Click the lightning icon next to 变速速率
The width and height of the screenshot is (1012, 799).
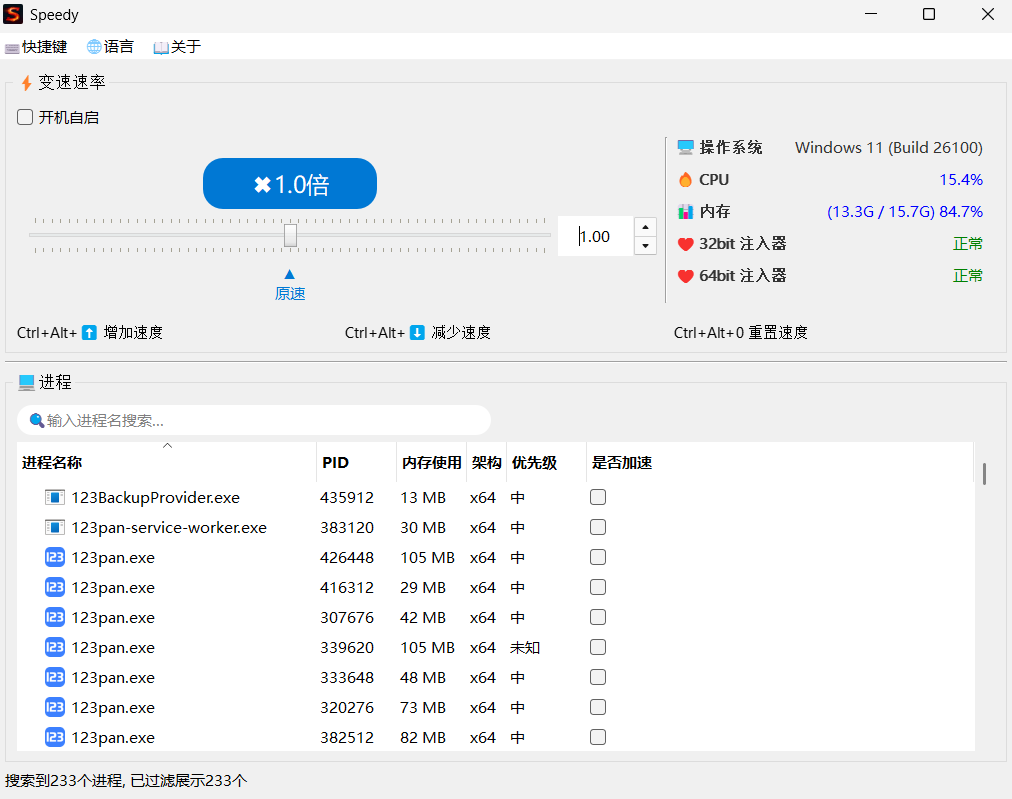25,82
